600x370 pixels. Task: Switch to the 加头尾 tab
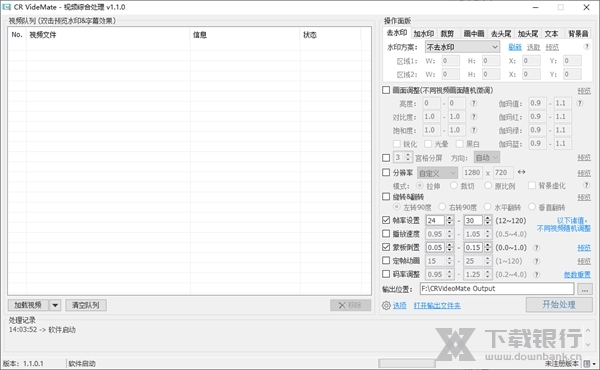[x=528, y=34]
